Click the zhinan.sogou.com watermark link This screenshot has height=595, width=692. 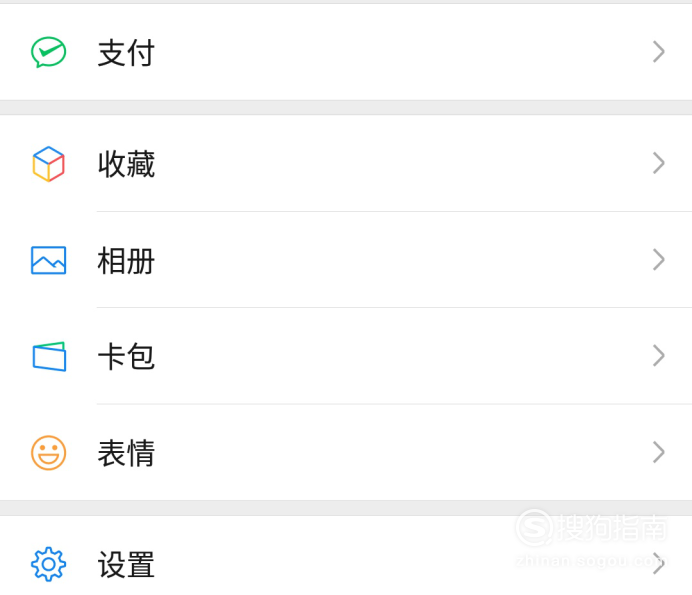click(x=591, y=561)
